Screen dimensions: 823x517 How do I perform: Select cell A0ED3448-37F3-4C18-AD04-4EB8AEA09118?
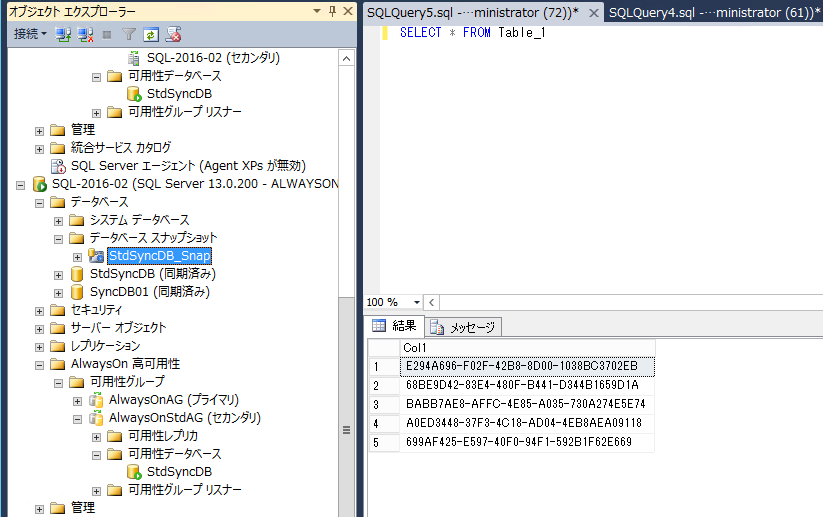pyautogui.click(x=527, y=423)
